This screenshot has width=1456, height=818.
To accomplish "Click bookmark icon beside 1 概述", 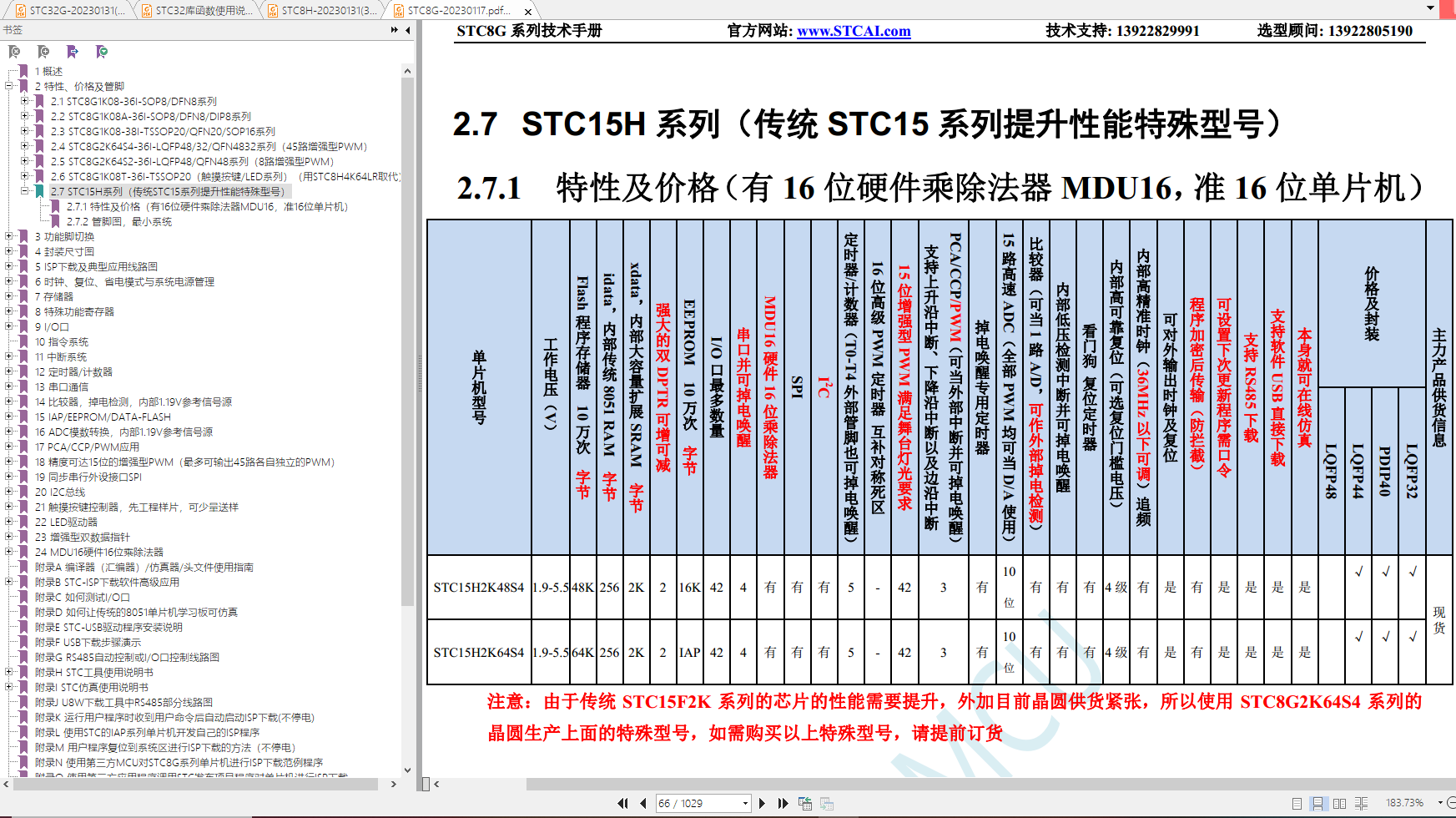I will pyautogui.click(x=23, y=71).
